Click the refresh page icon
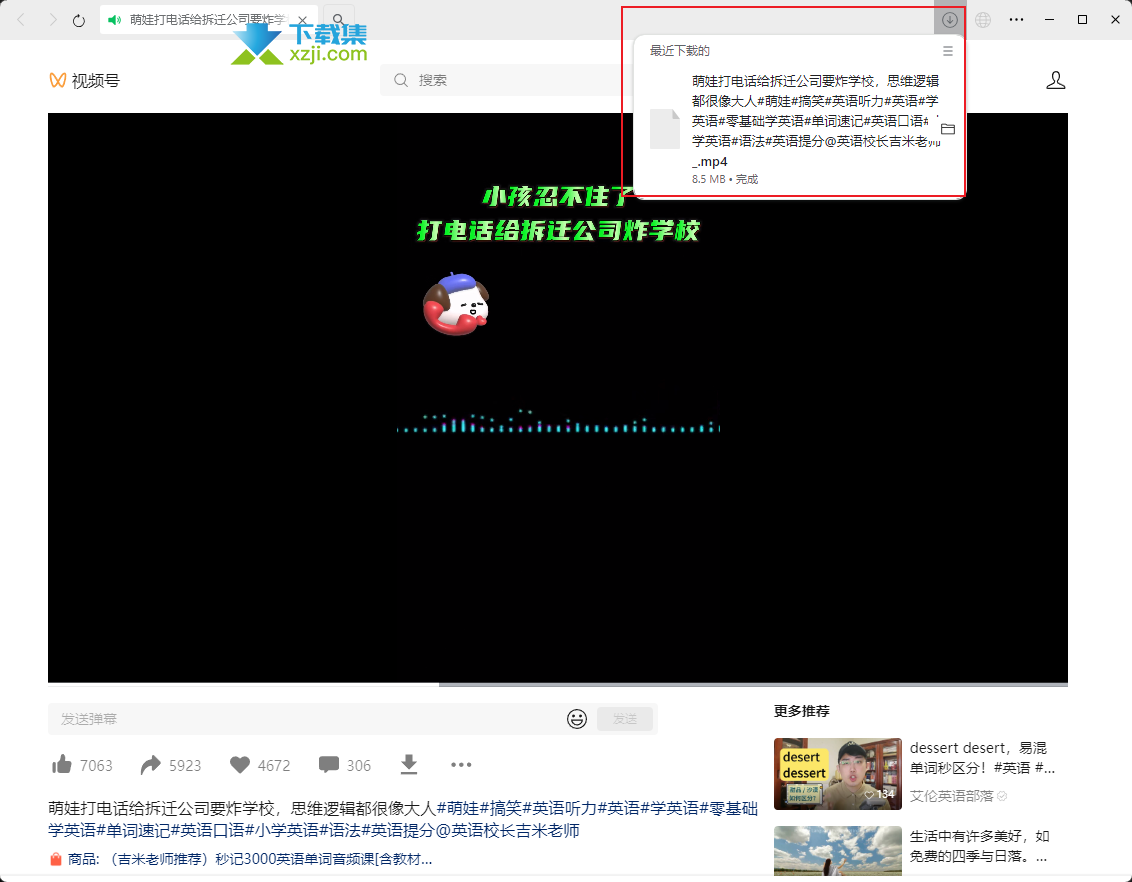This screenshot has width=1132, height=882. [x=79, y=20]
